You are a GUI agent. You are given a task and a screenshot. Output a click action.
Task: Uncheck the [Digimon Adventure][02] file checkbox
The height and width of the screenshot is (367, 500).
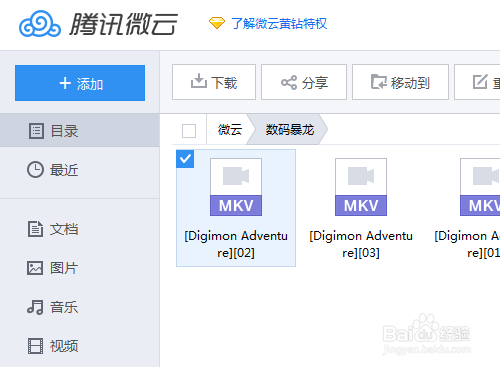[x=185, y=159]
